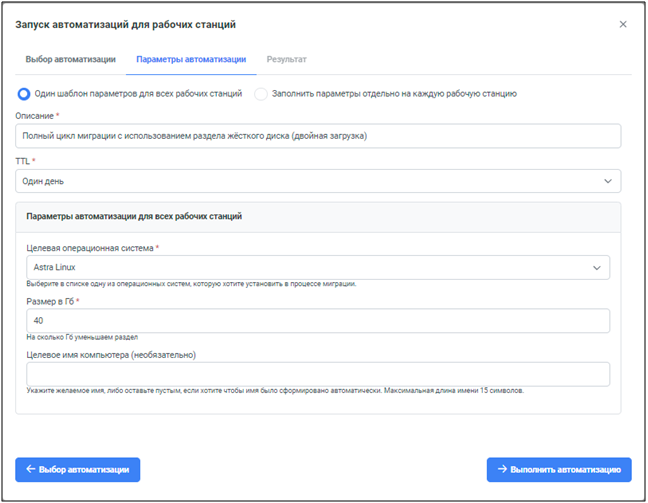This screenshot has width=648, height=503.
Task: Select 'Заполнить параметры отдельно' radio button
Action: pos(262,94)
